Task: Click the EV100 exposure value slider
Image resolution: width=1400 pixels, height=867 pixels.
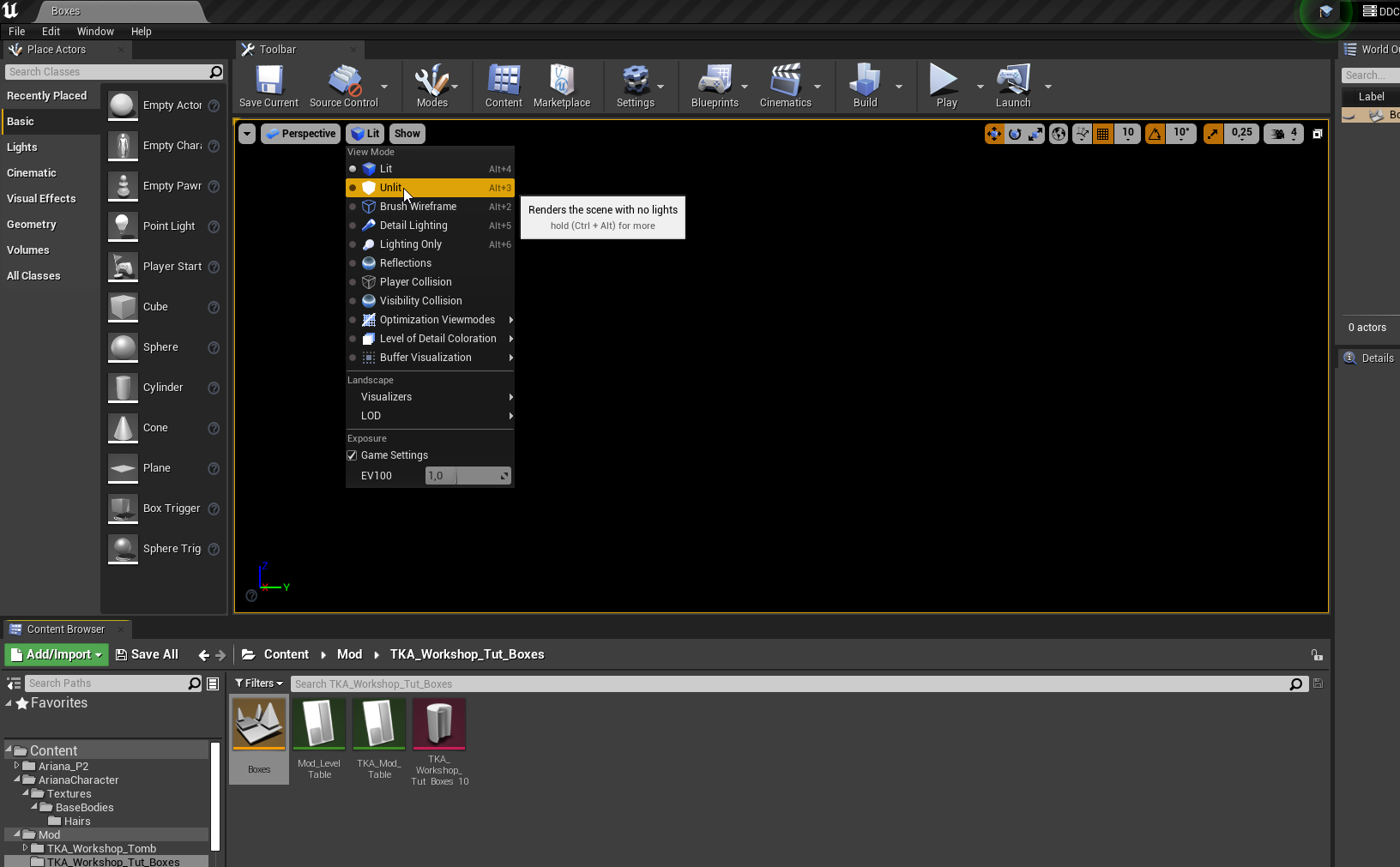Action: click(x=468, y=476)
